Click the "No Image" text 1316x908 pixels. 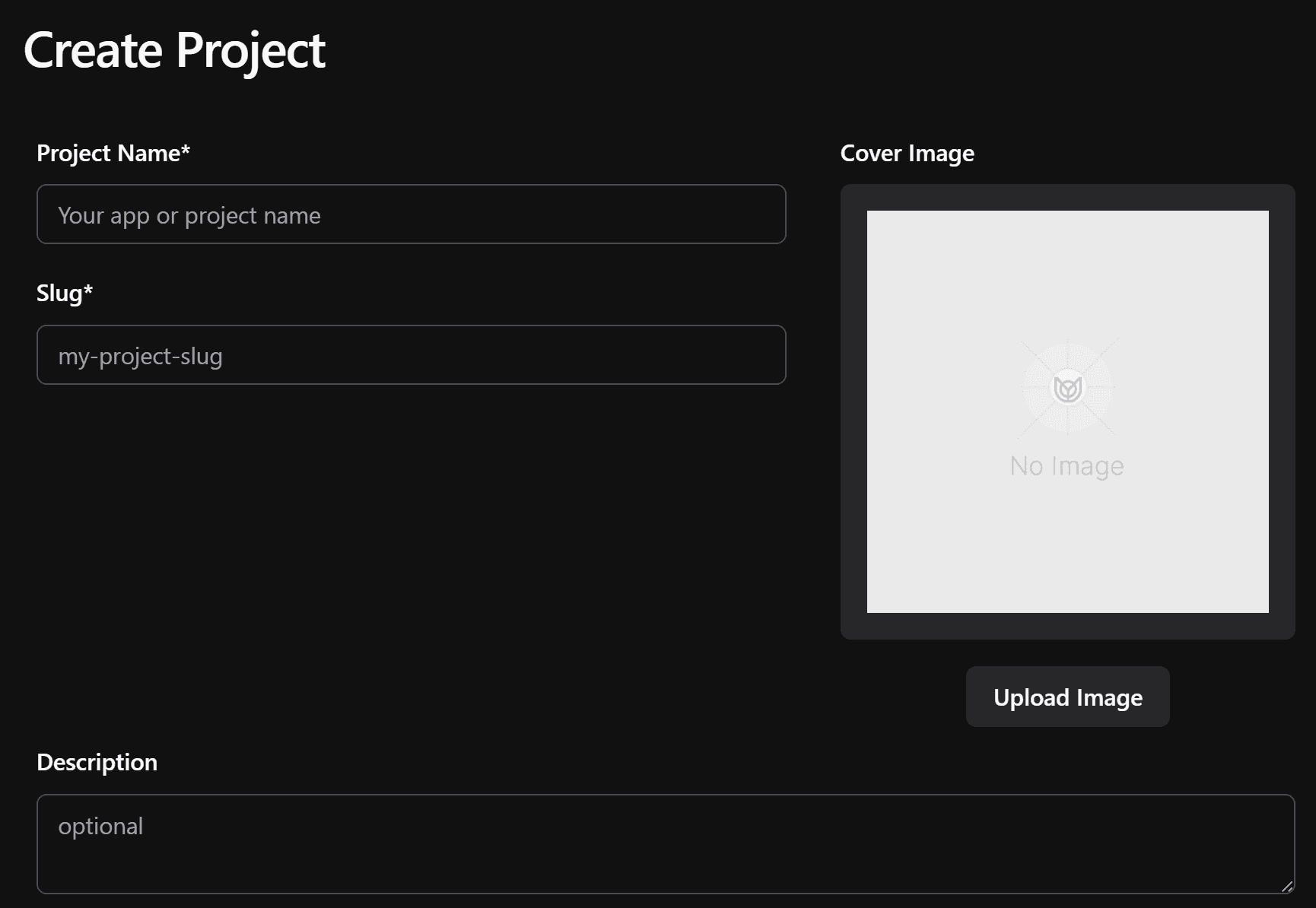1066,465
